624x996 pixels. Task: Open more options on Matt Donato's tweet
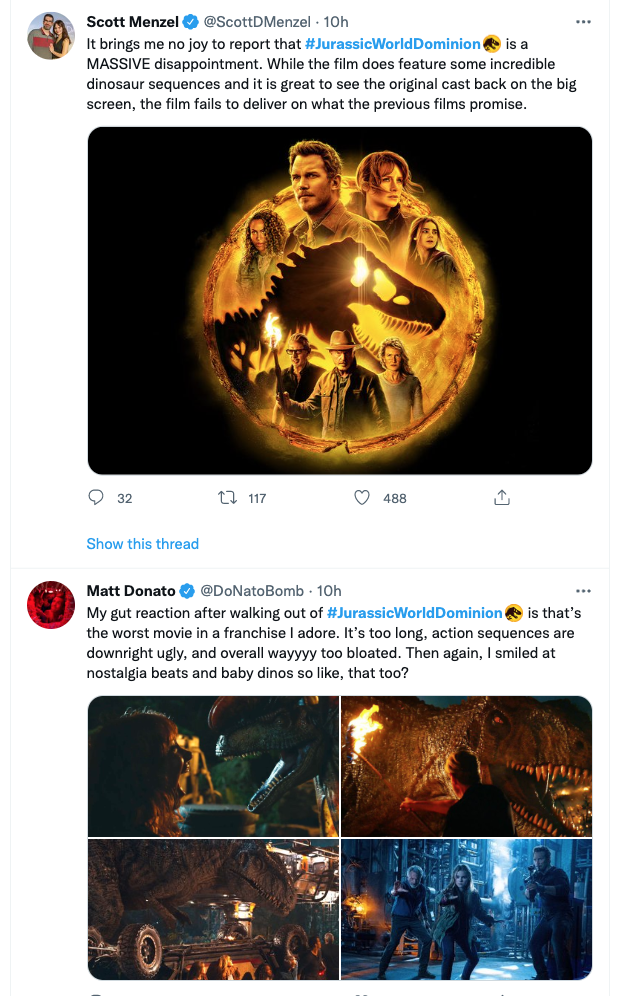tap(584, 591)
